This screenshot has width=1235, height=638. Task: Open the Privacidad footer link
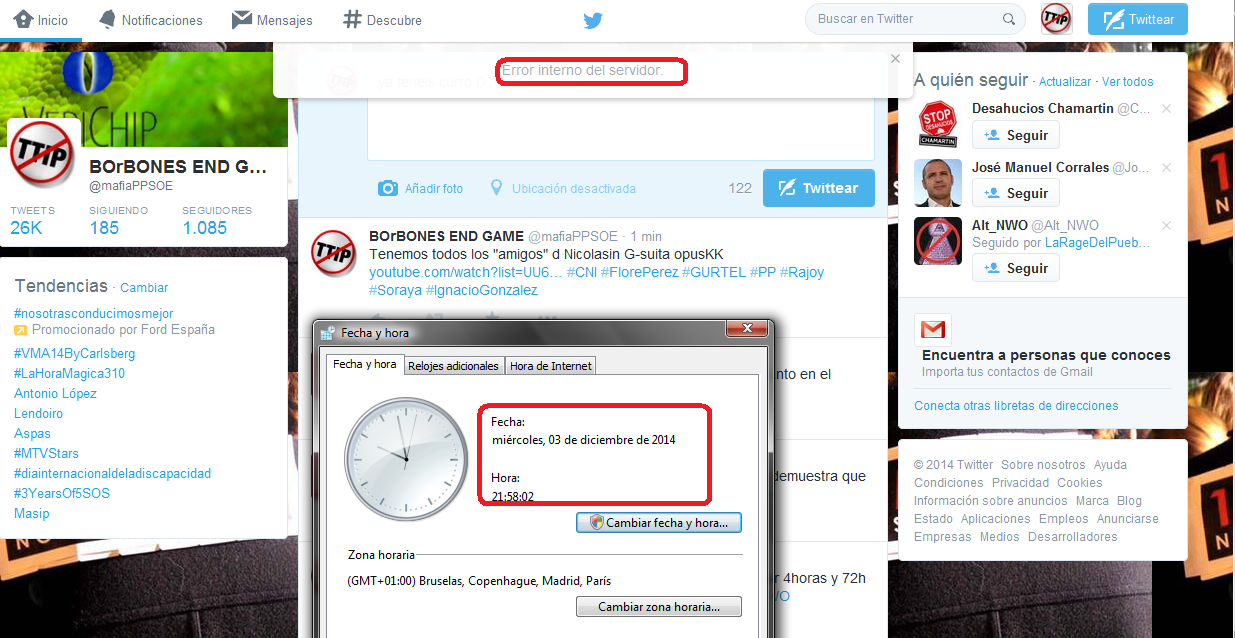(x=1021, y=483)
